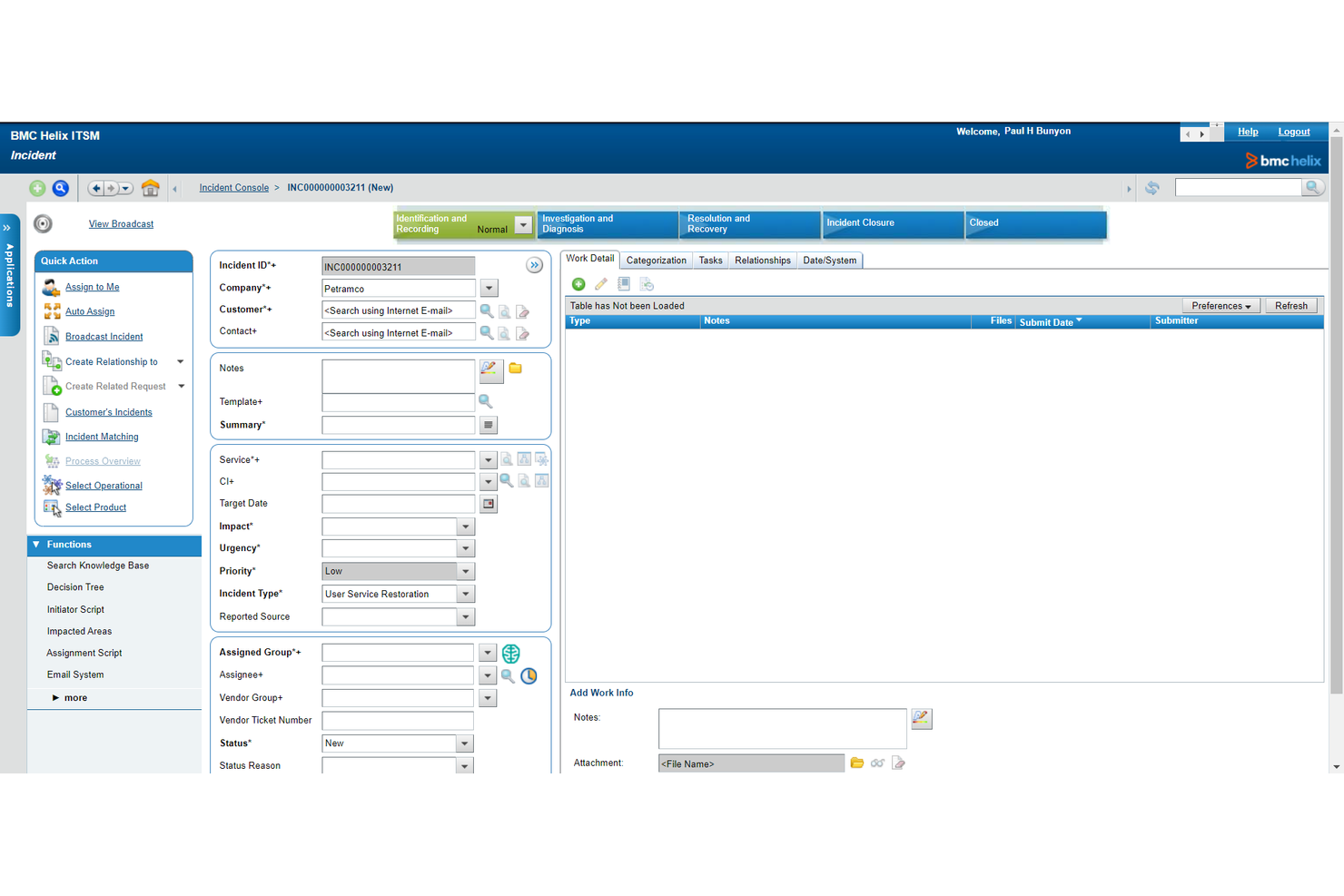Click the Summary detail icon
Screen dimensions: 1344x896
pyautogui.click(x=488, y=425)
